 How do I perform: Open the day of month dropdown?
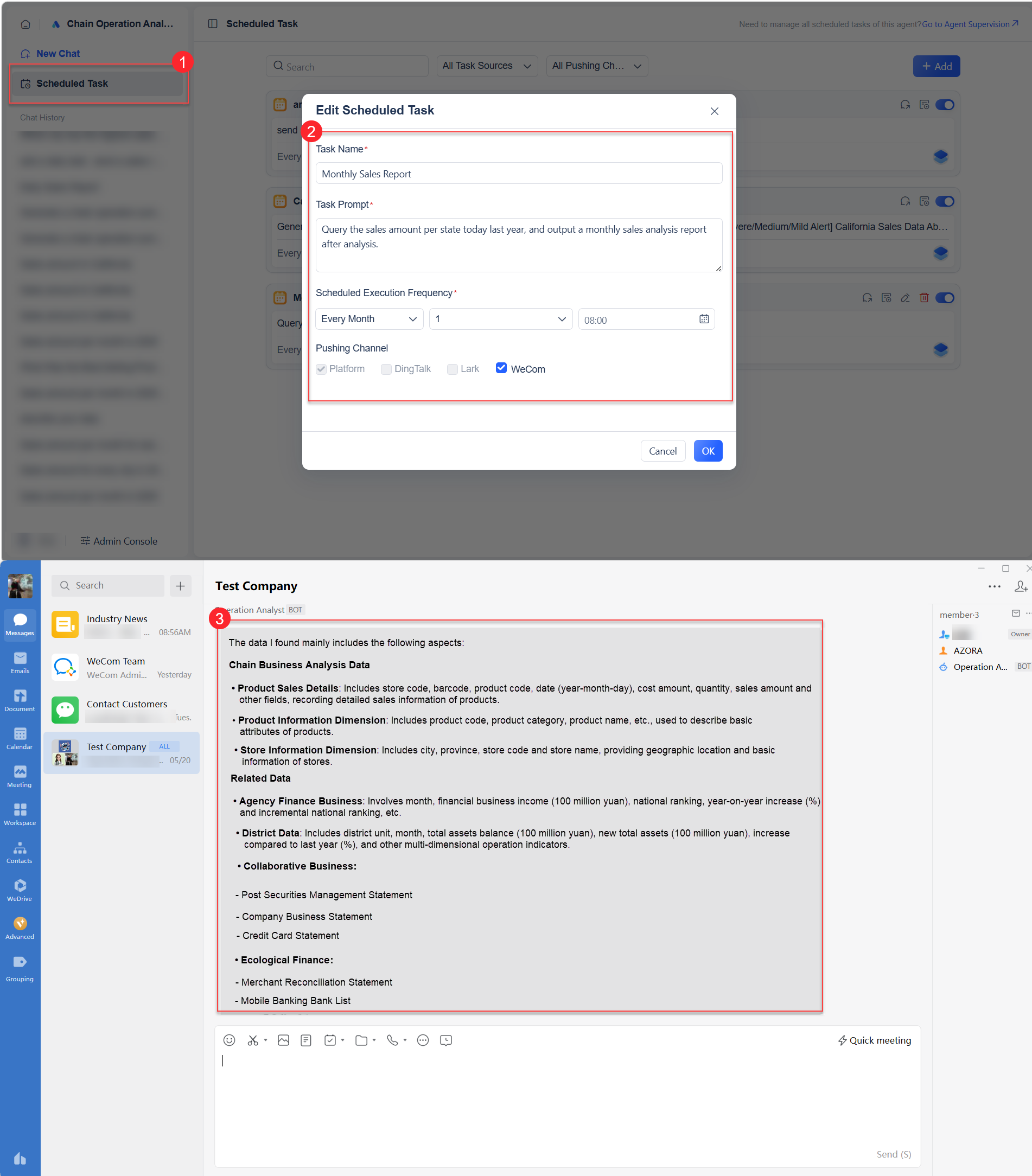501,319
